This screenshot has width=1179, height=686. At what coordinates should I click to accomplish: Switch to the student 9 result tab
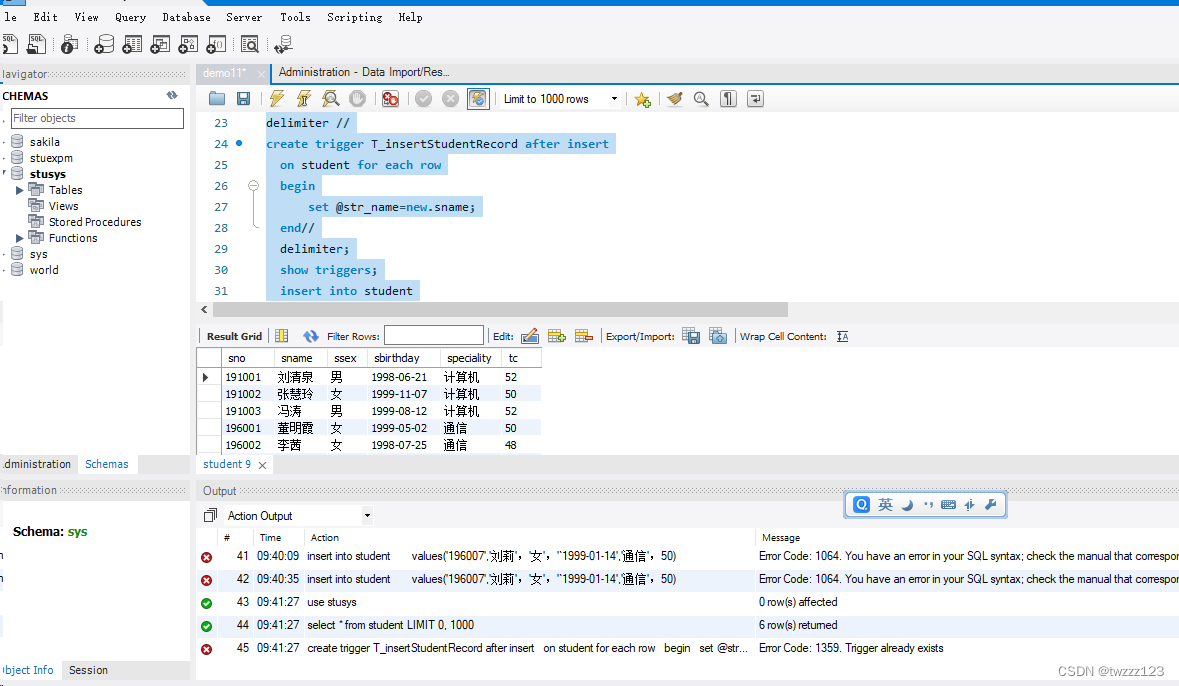225,464
